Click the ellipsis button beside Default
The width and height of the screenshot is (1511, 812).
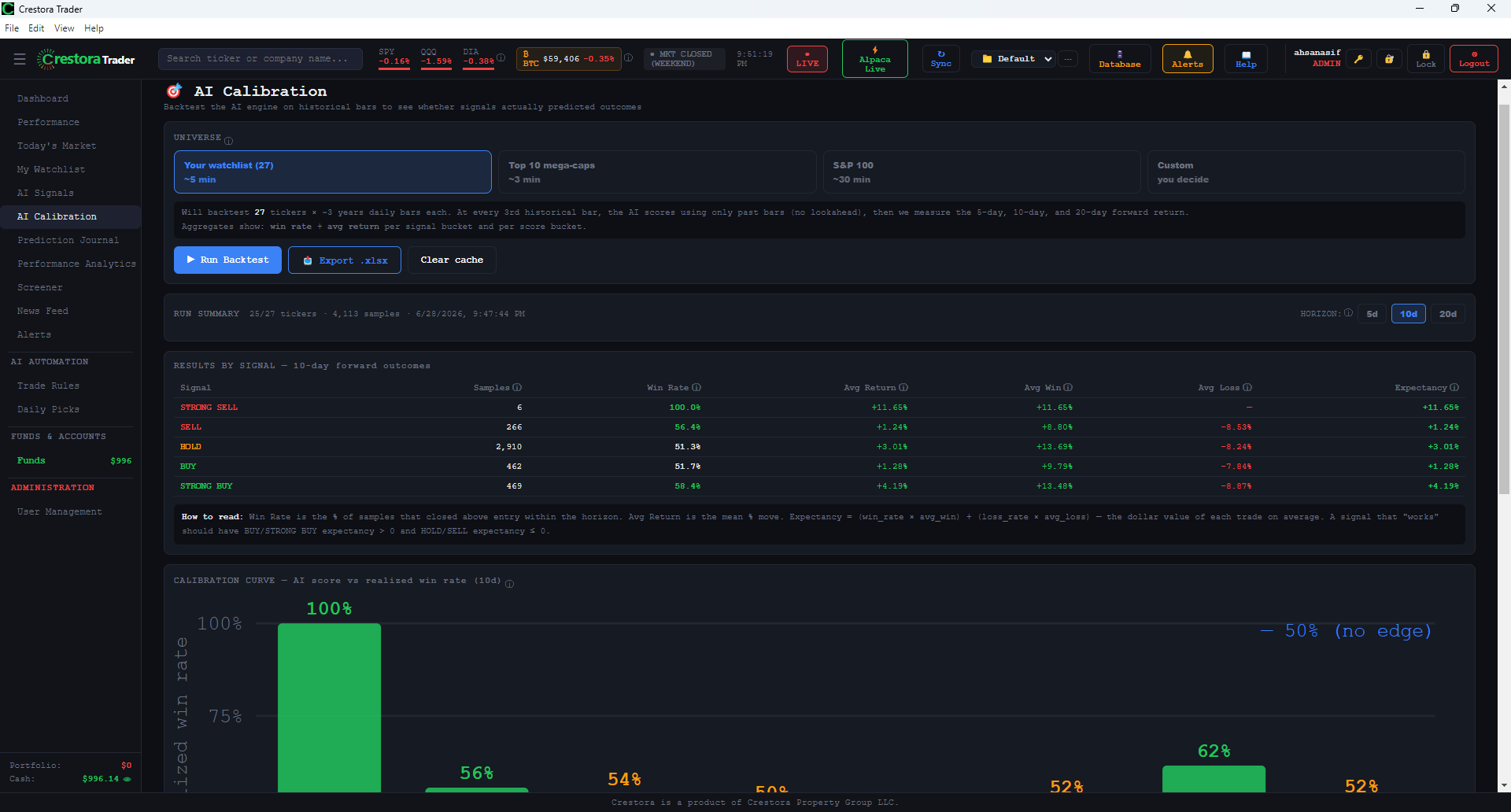(1068, 59)
